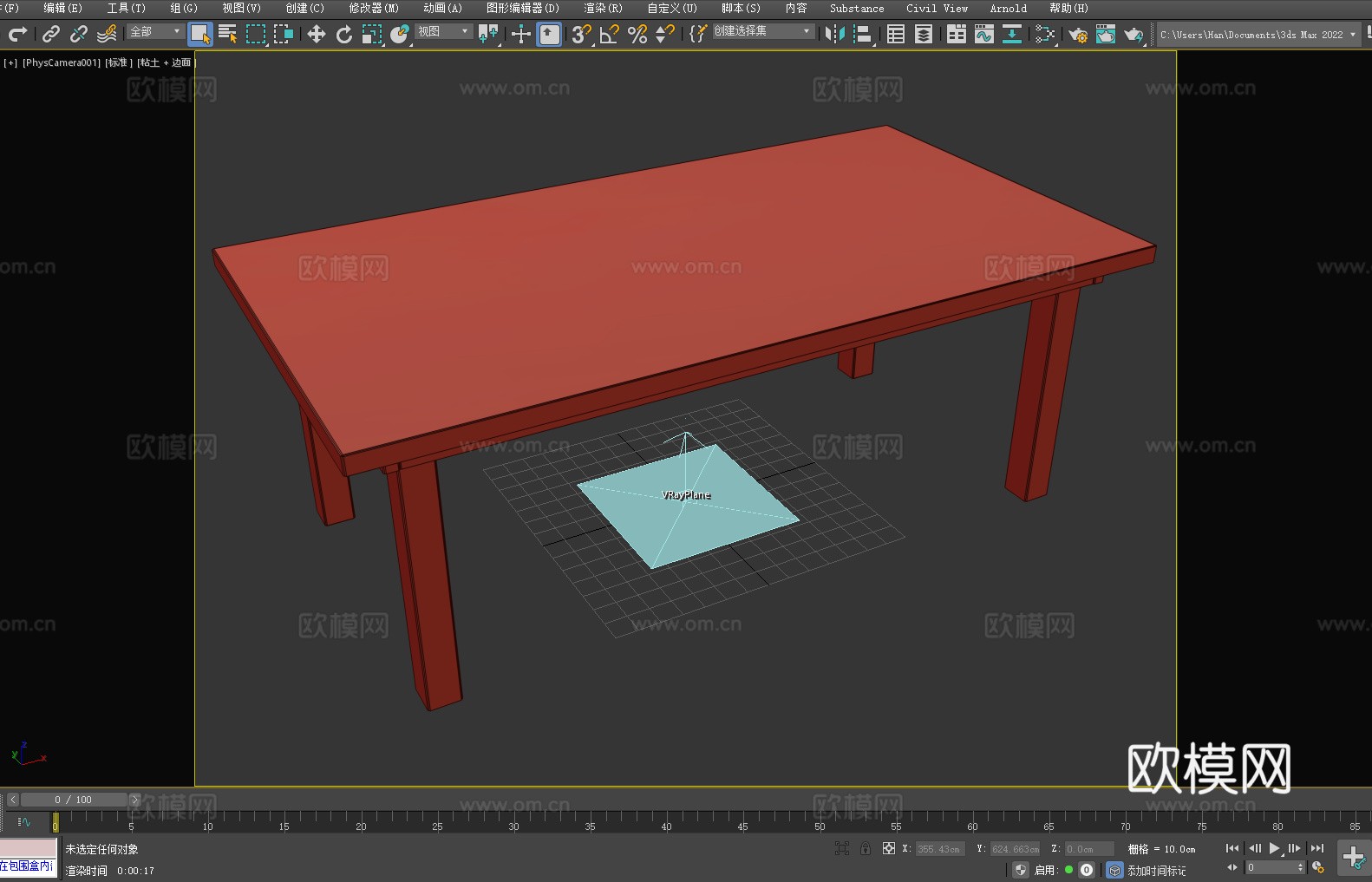Toggle Spinner Snap

point(665,34)
